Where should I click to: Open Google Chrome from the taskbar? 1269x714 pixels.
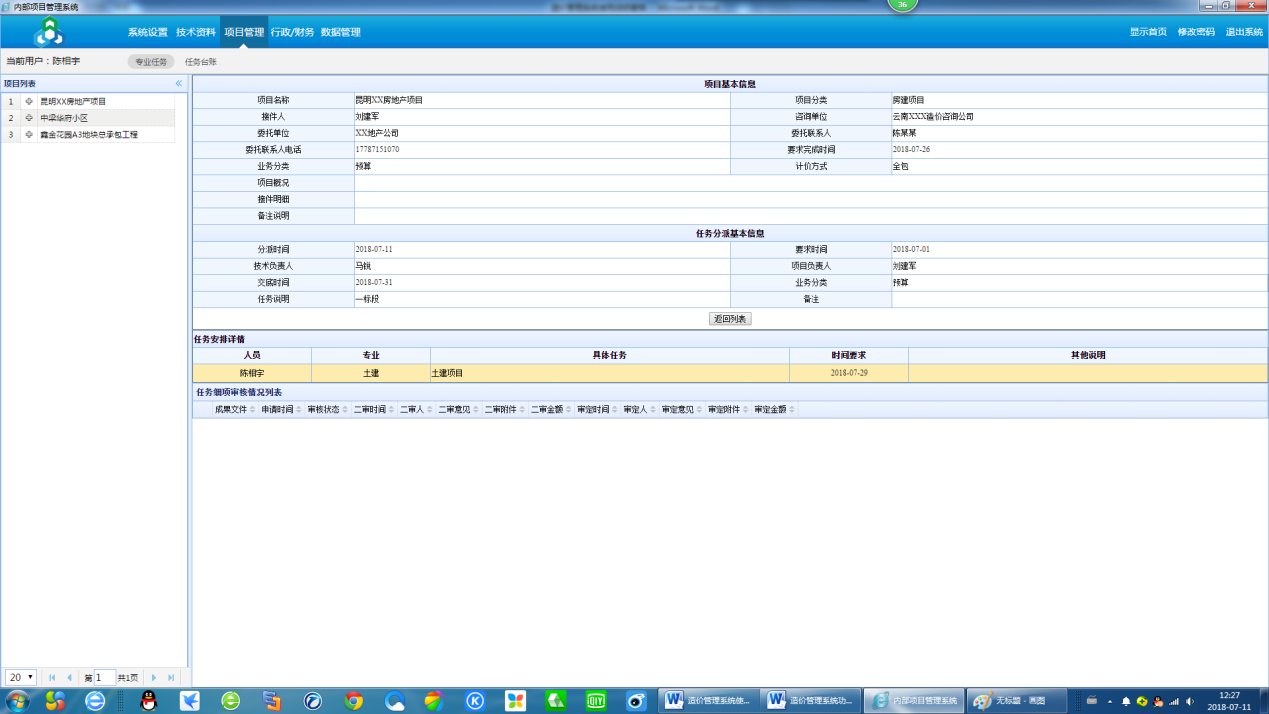point(353,701)
